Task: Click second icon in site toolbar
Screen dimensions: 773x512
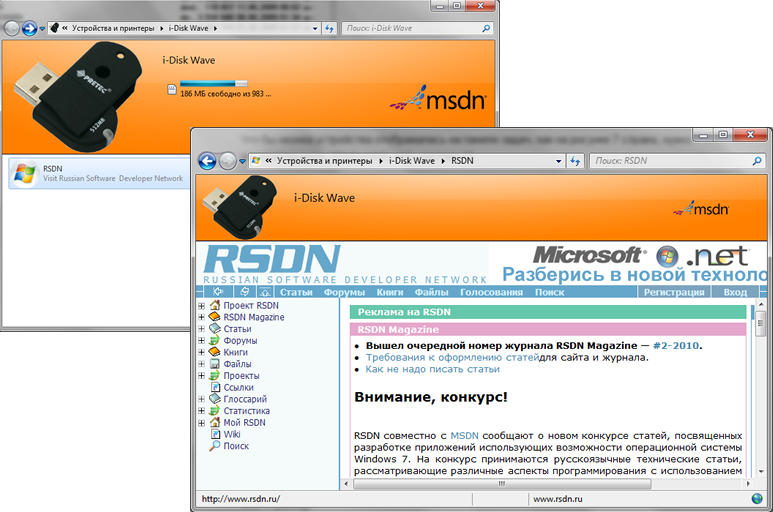Action: (245, 292)
